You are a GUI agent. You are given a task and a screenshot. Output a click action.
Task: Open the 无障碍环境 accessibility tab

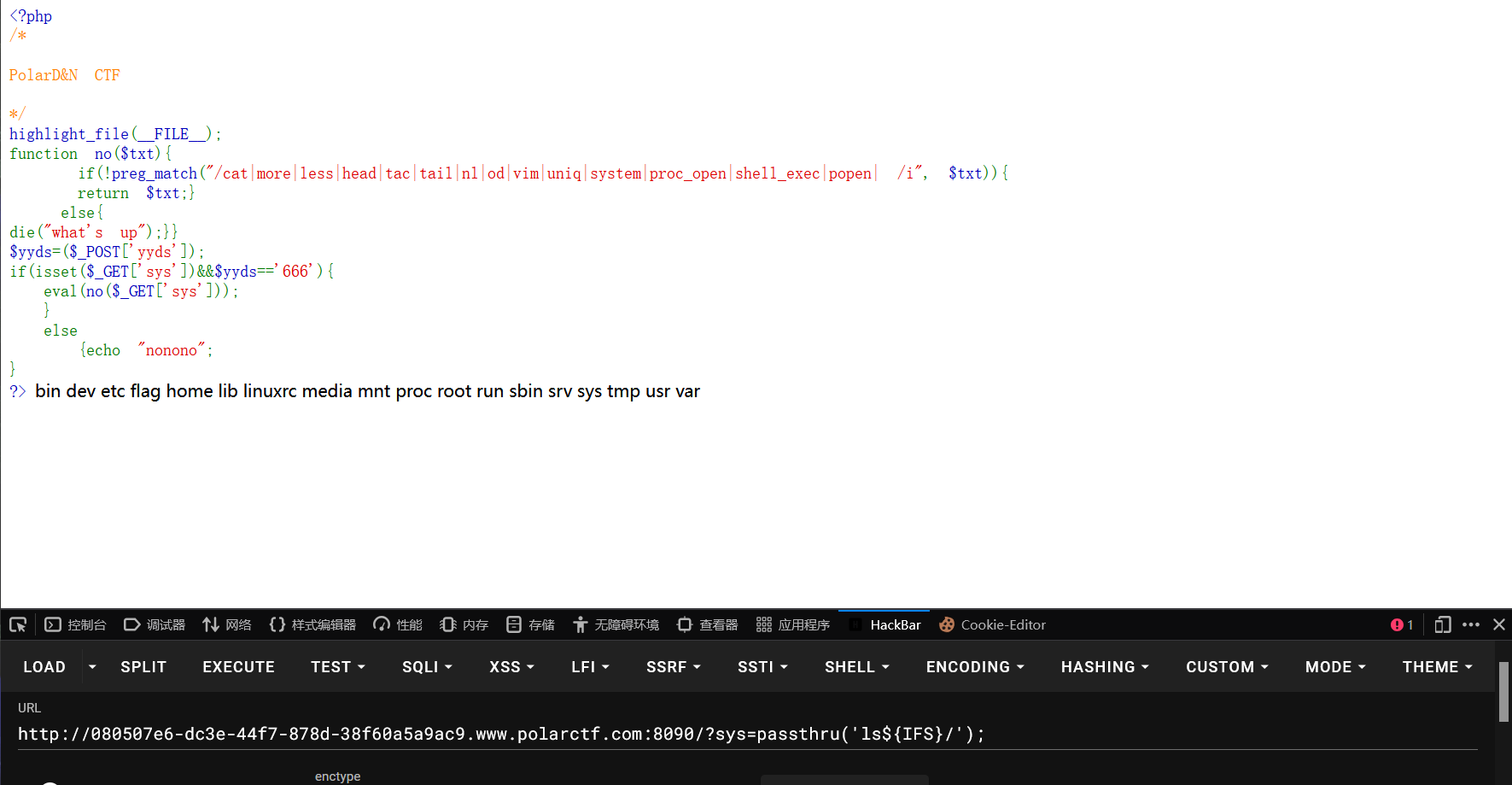(x=616, y=624)
